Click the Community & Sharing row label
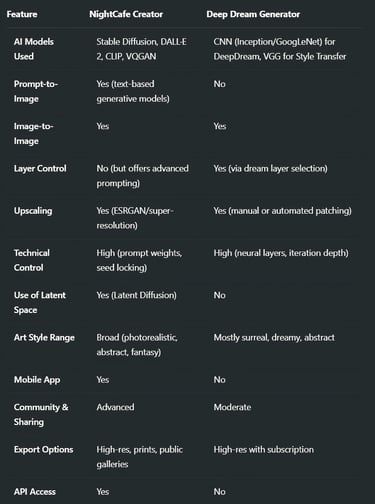 (x=41, y=414)
